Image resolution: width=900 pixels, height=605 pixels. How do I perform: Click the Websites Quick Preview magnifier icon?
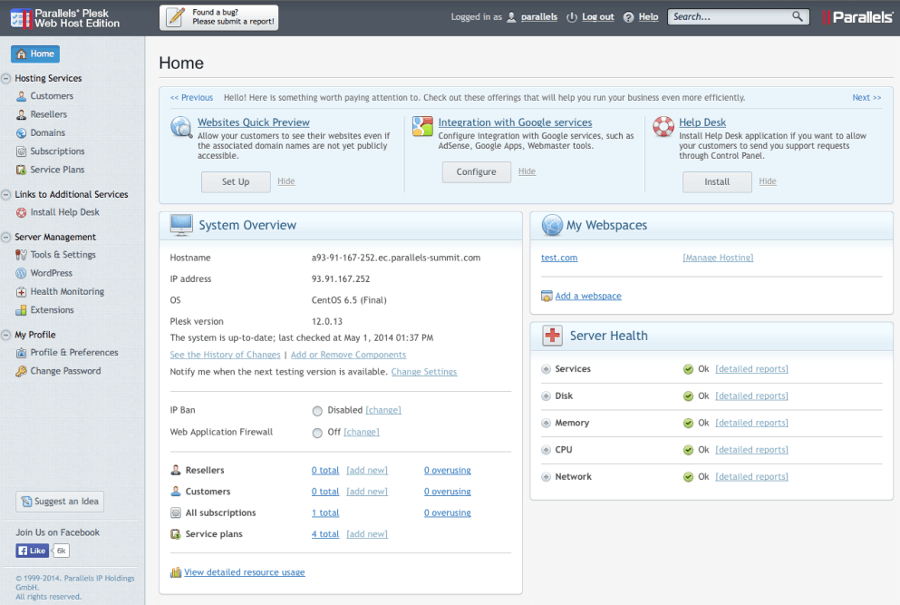tap(181, 127)
